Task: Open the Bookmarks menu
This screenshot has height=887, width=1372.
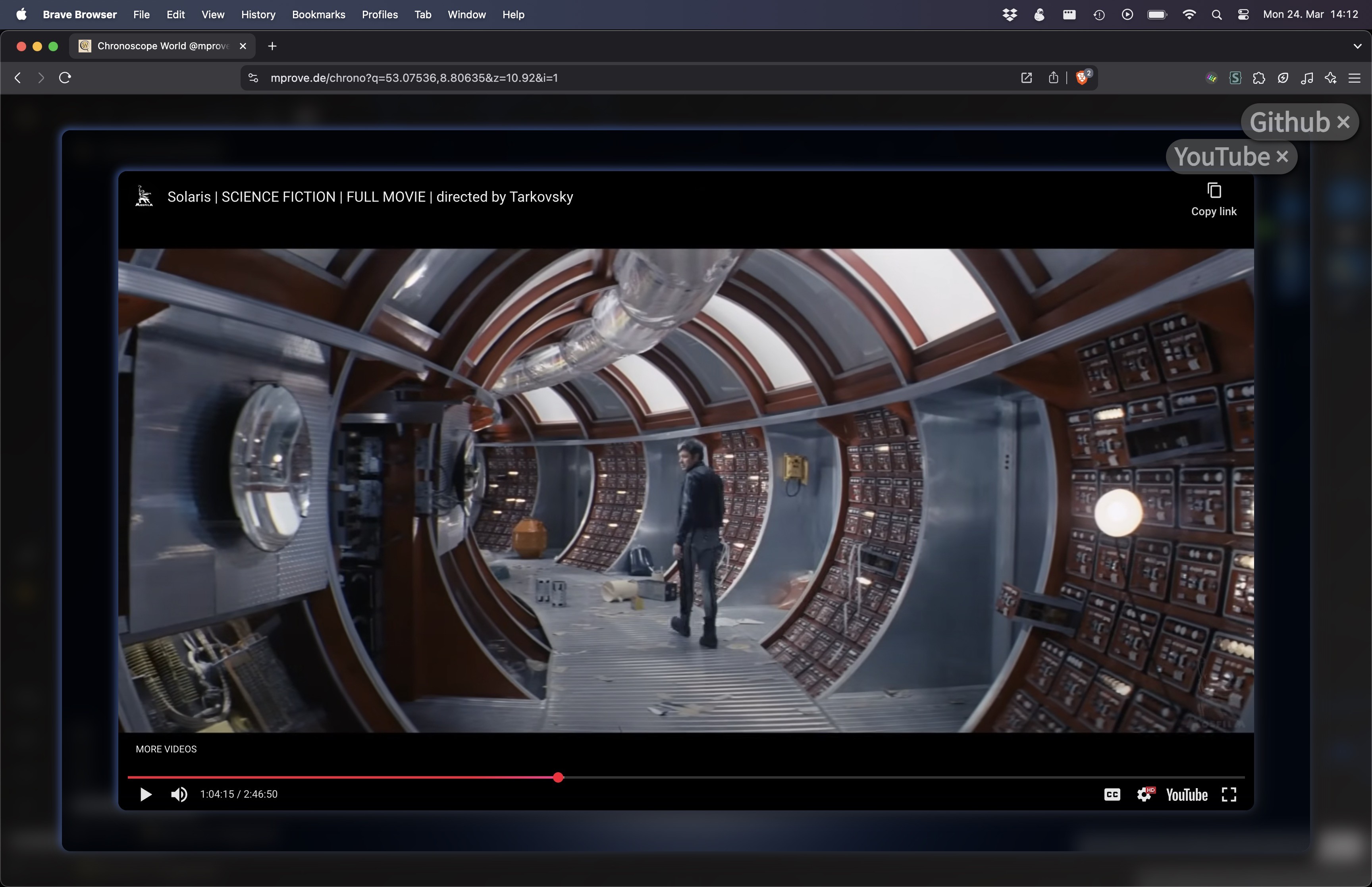Action: click(318, 14)
